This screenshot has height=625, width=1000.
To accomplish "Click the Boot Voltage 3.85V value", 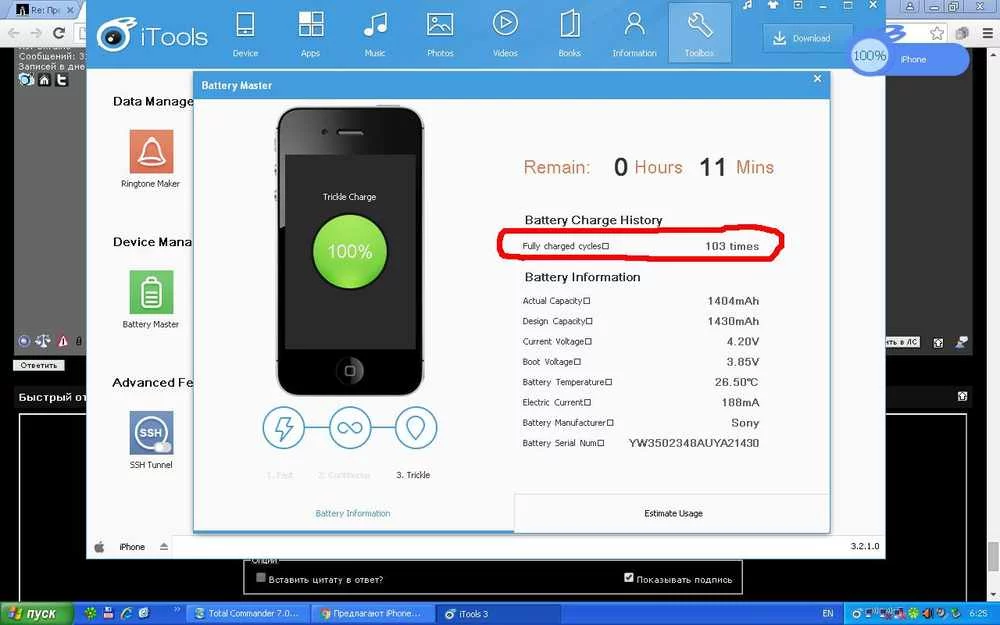I will [743, 362].
